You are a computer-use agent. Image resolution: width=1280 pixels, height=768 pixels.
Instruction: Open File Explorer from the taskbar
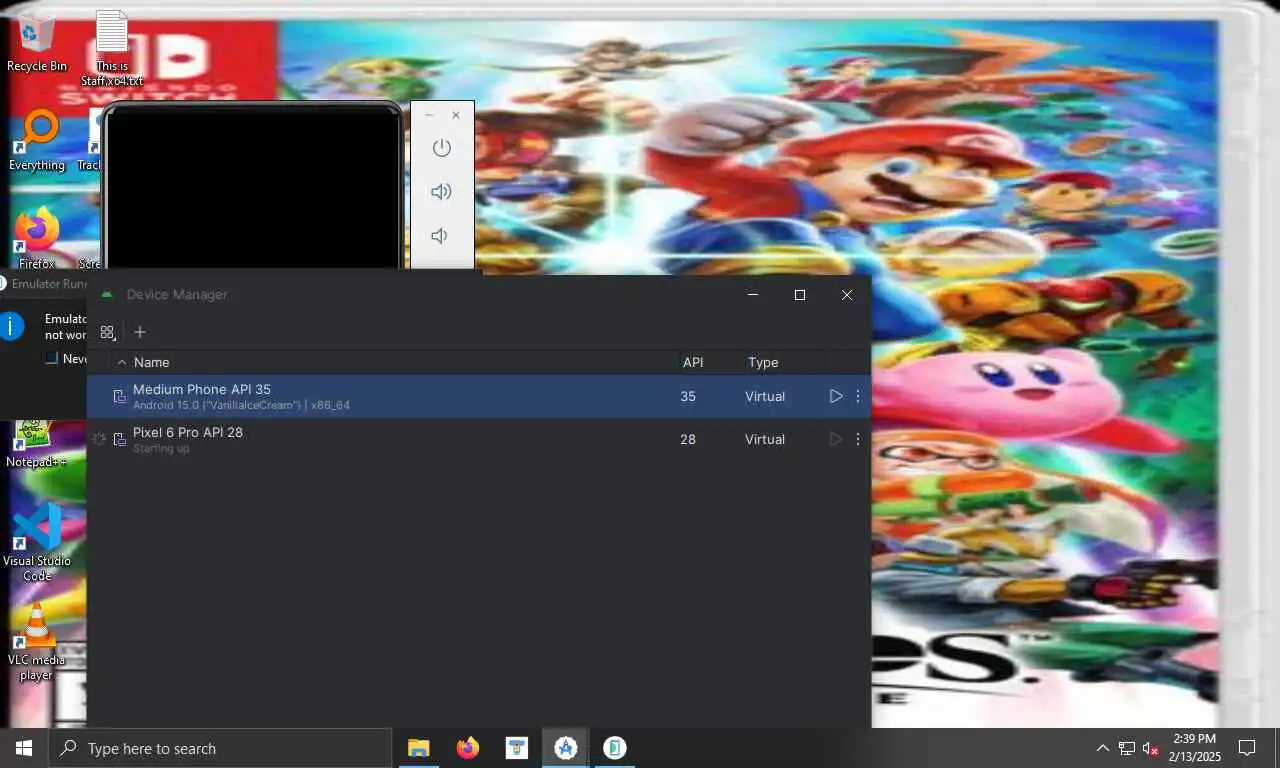[x=418, y=748]
